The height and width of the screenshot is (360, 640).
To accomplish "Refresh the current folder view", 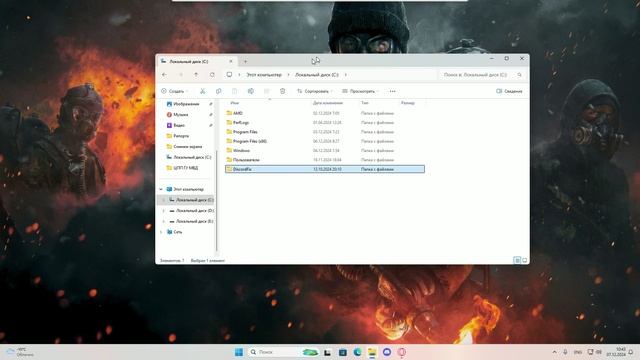I will [x=212, y=75].
